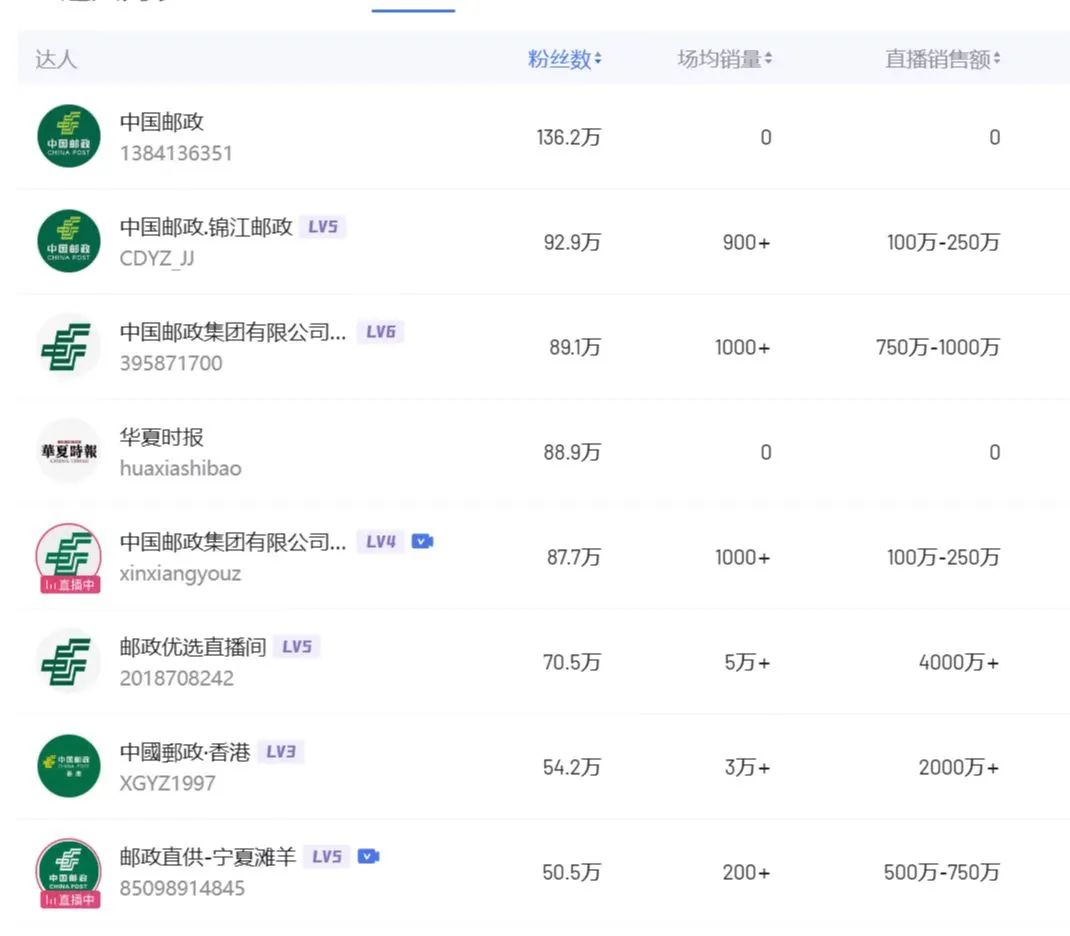The width and height of the screenshot is (1070, 936).
Task: Open 邮政优选直播间 name link
Action: point(193,647)
